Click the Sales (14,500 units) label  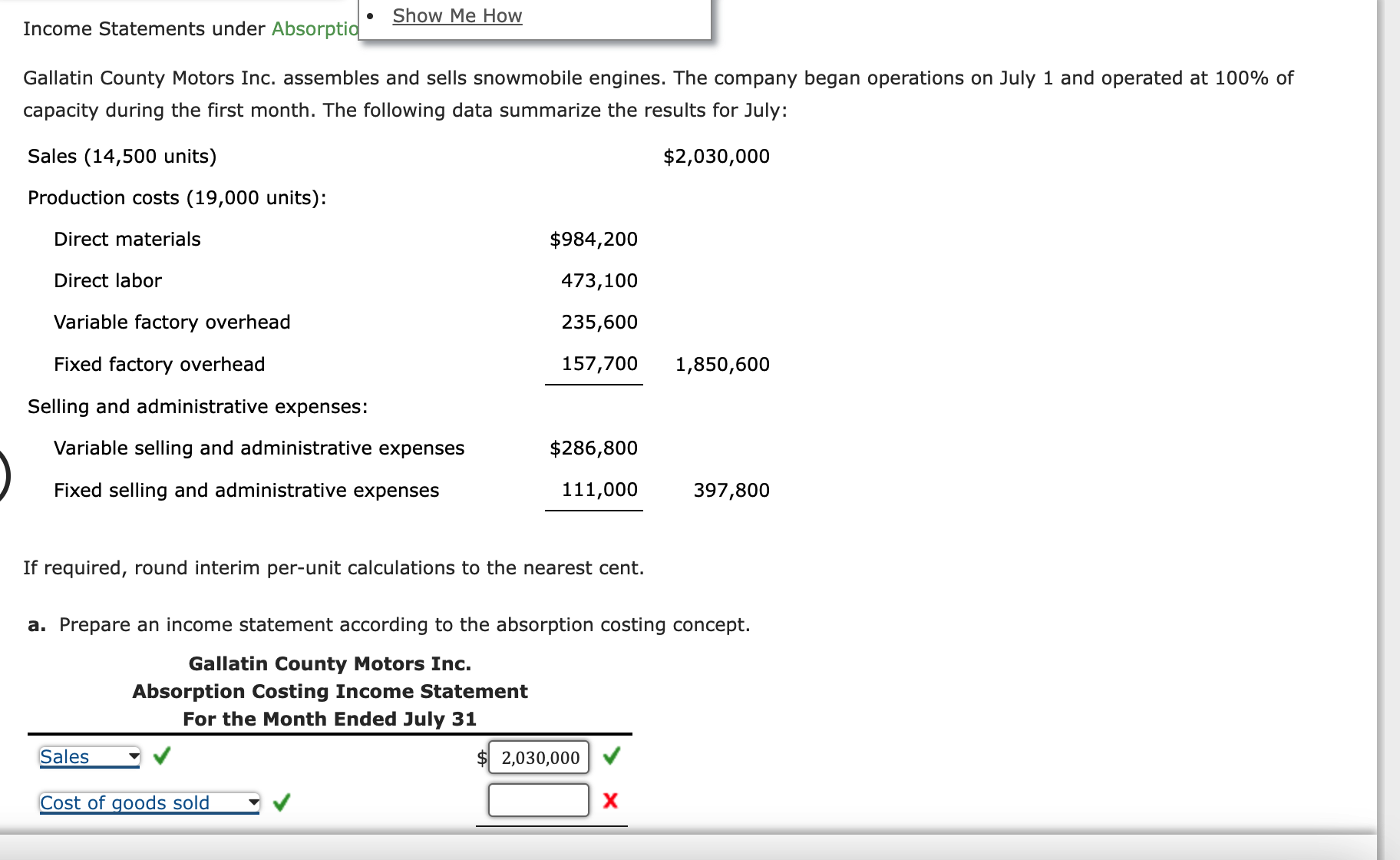[122, 156]
